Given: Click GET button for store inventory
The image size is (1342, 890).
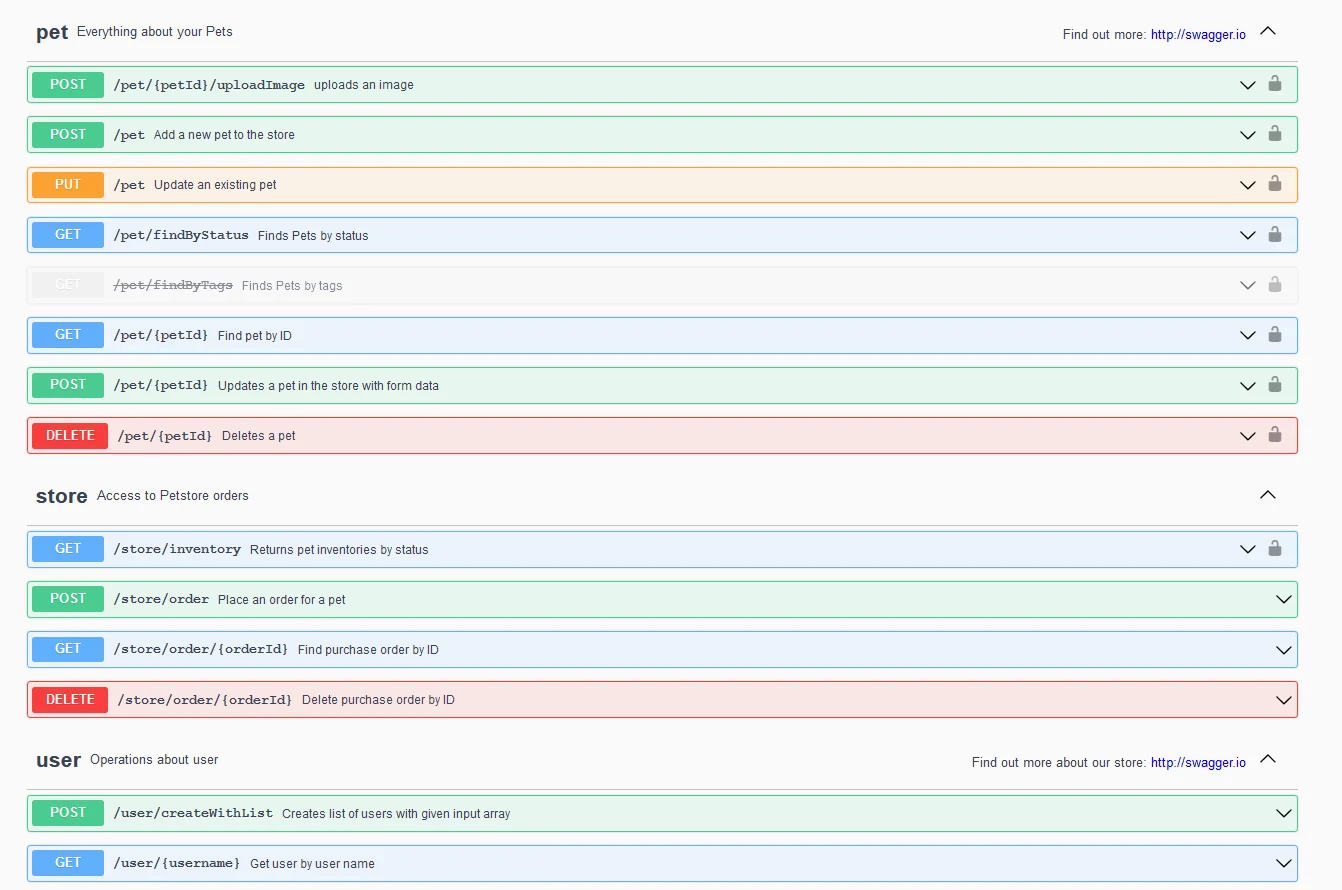Looking at the screenshot, I should coord(68,548).
